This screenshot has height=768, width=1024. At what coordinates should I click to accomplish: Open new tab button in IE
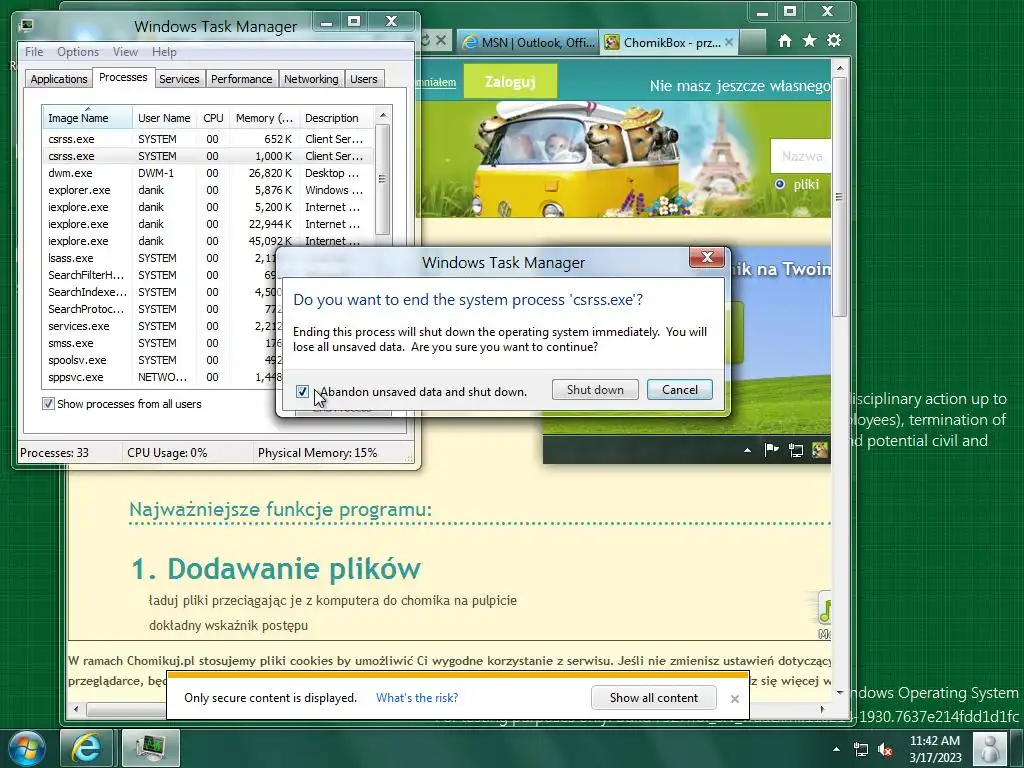[x=752, y=42]
